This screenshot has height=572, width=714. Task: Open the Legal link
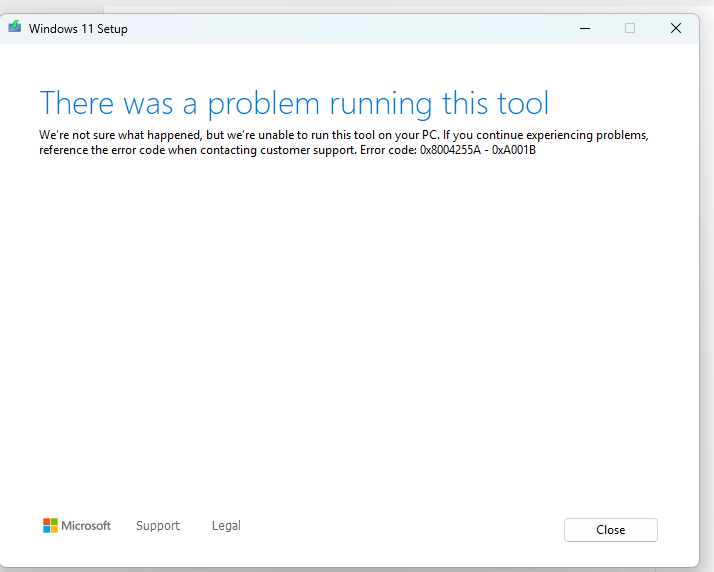(226, 526)
